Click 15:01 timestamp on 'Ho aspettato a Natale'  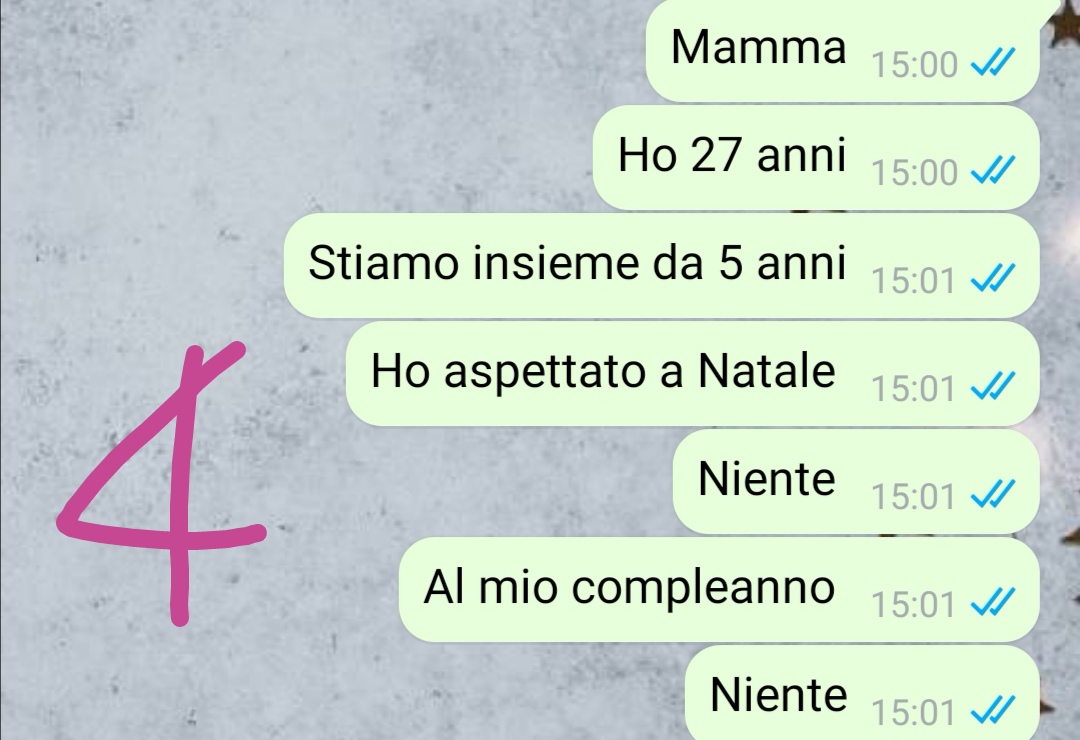click(x=913, y=389)
